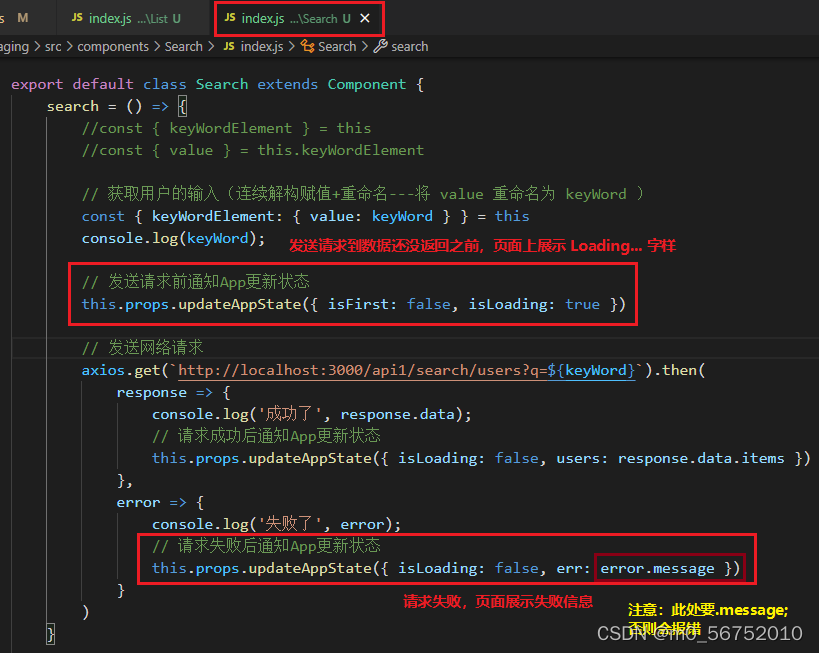Click the response arrow function parameter
Viewport: 819px width, 653px height.
tap(151, 392)
